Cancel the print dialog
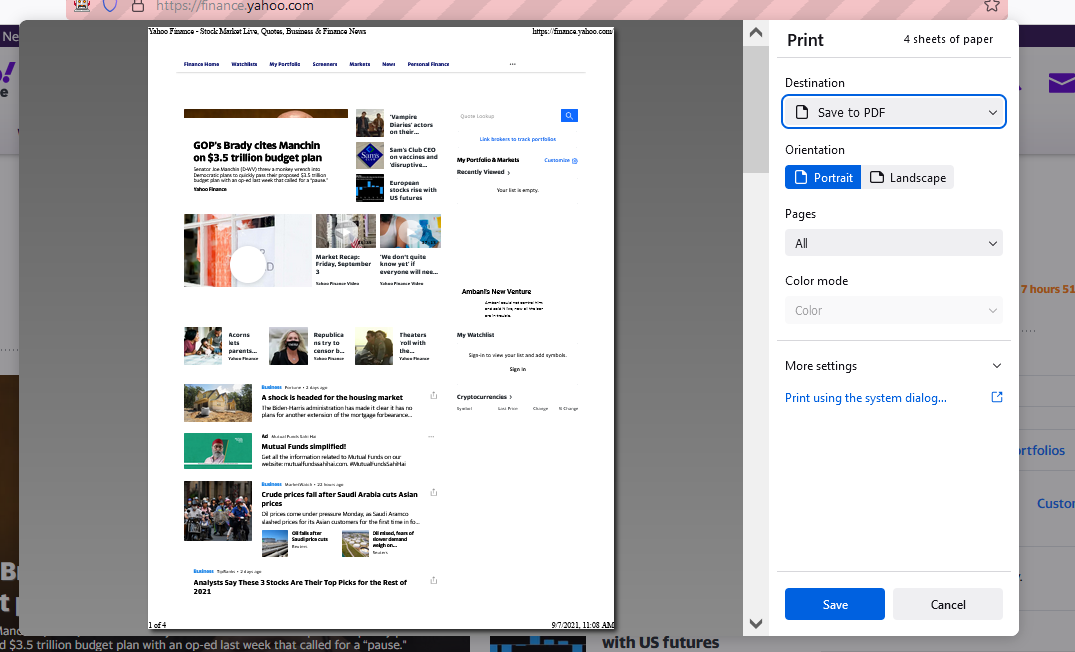 tap(947, 604)
